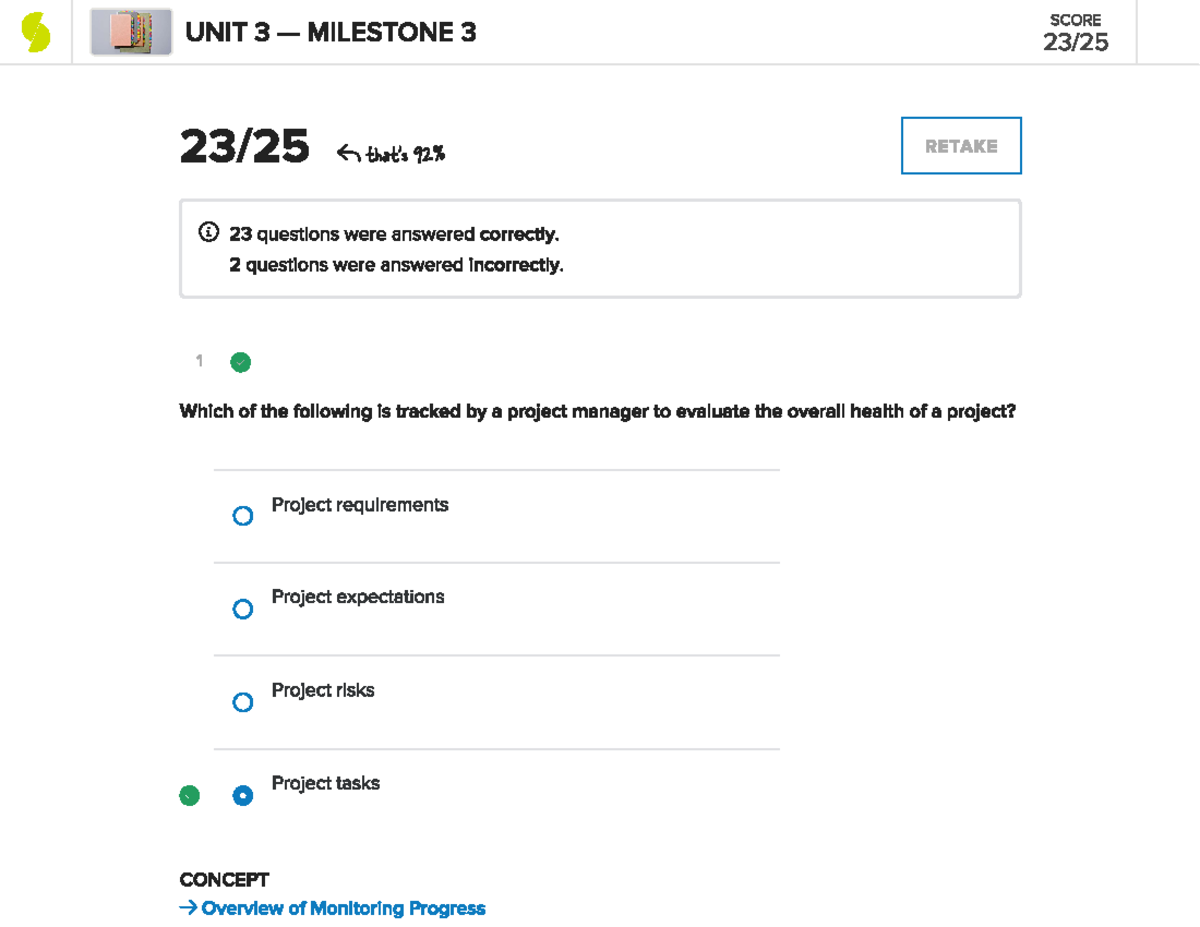Click the green checkmark beside question 1
Screen dimensions: 1200x927
(x=240, y=362)
